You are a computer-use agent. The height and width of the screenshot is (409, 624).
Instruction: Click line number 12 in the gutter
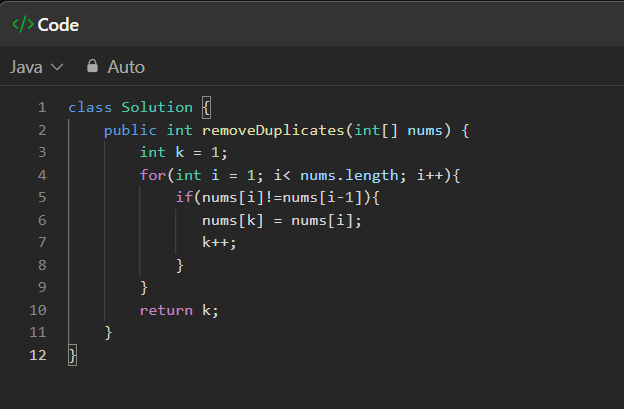click(x=38, y=355)
